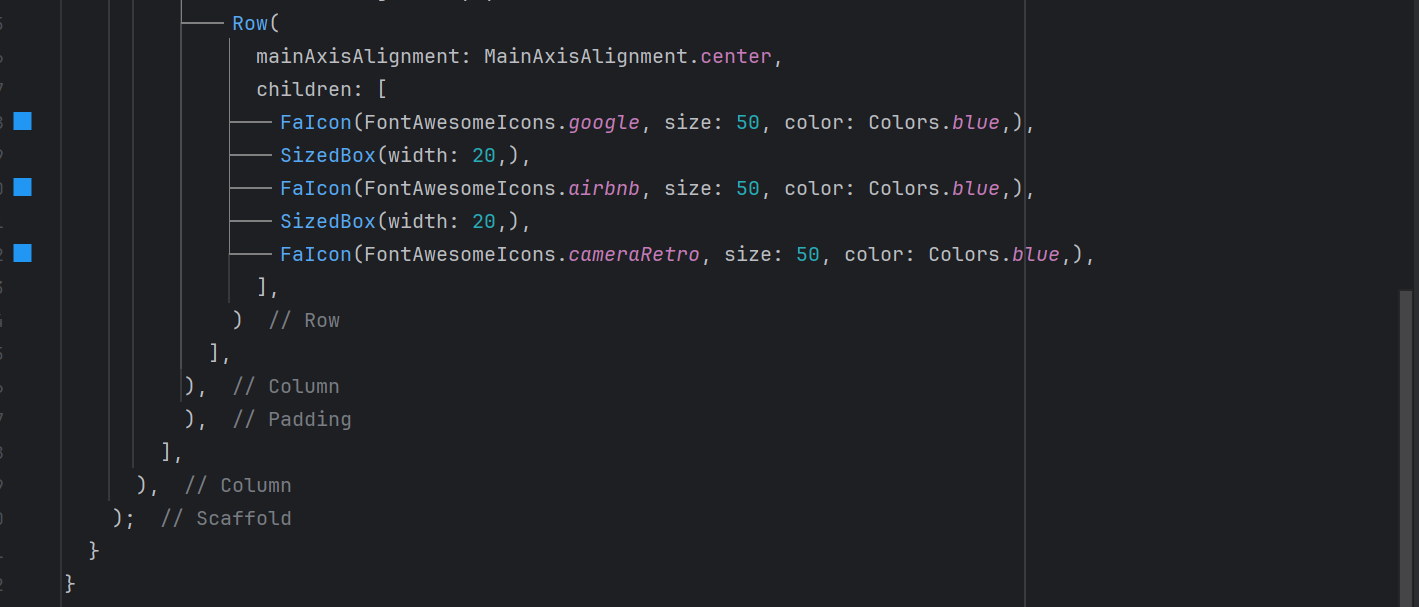This screenshot has width=1419, height=607.
Task: Click the // Padding closing comment
Action: click(292, 420)
